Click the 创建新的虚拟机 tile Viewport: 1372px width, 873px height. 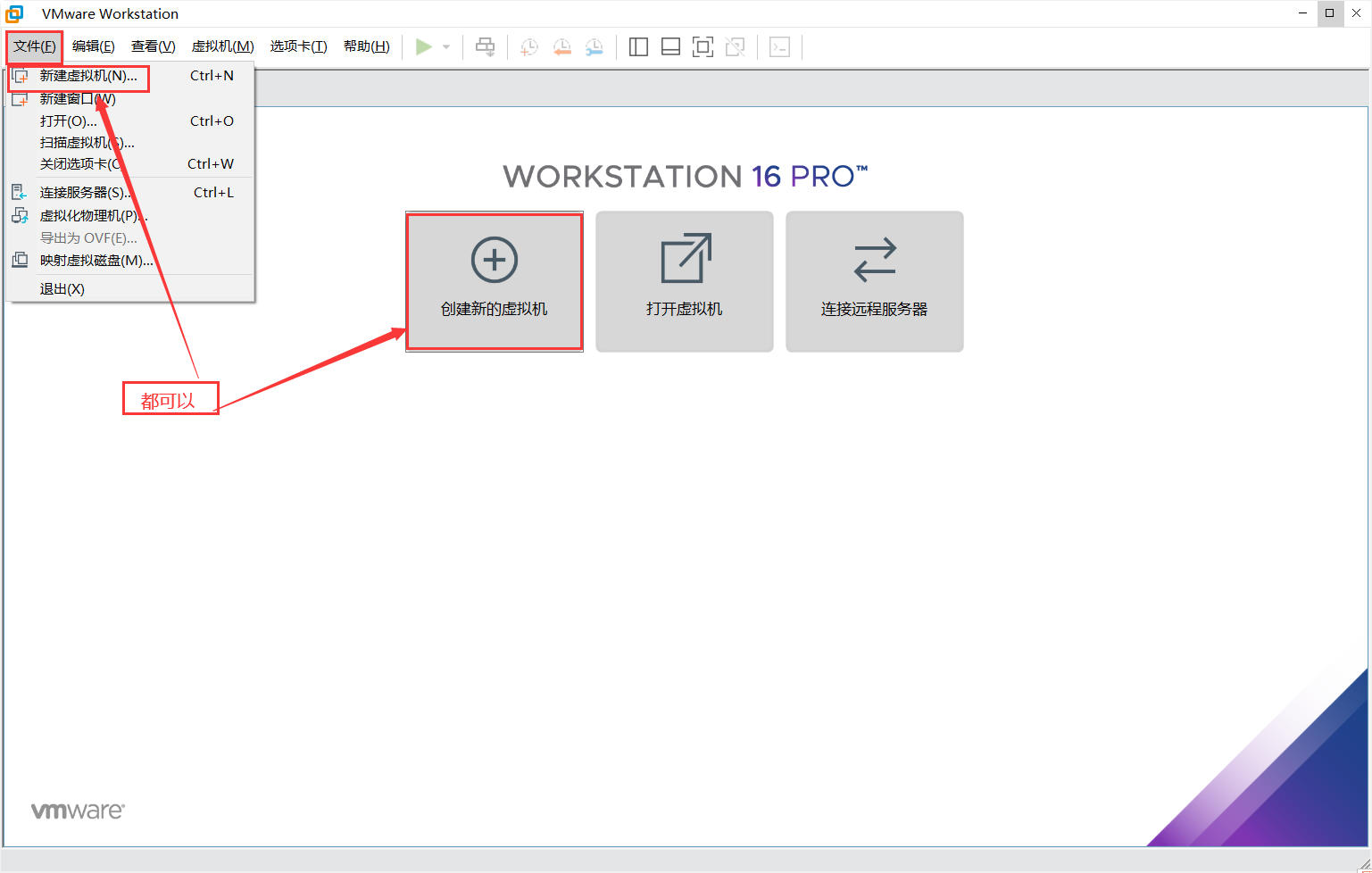click(495, 281)
